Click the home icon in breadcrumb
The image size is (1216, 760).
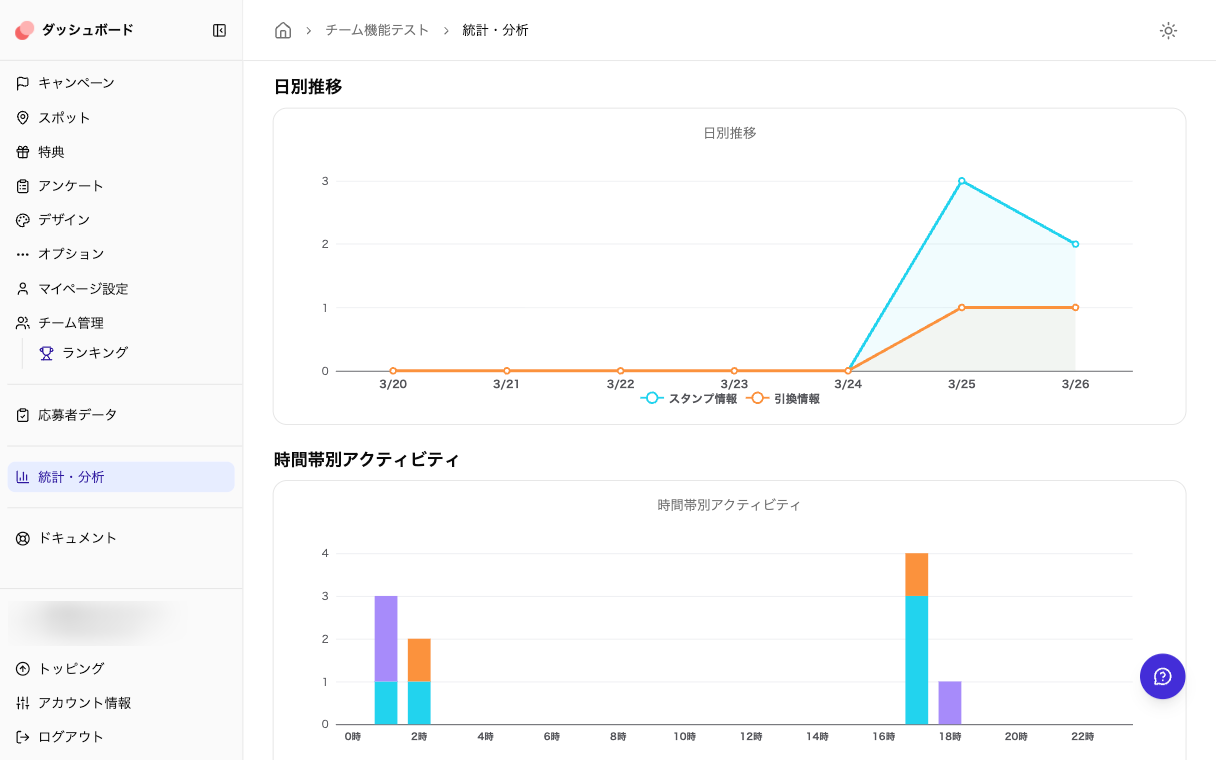pos(283,30)
